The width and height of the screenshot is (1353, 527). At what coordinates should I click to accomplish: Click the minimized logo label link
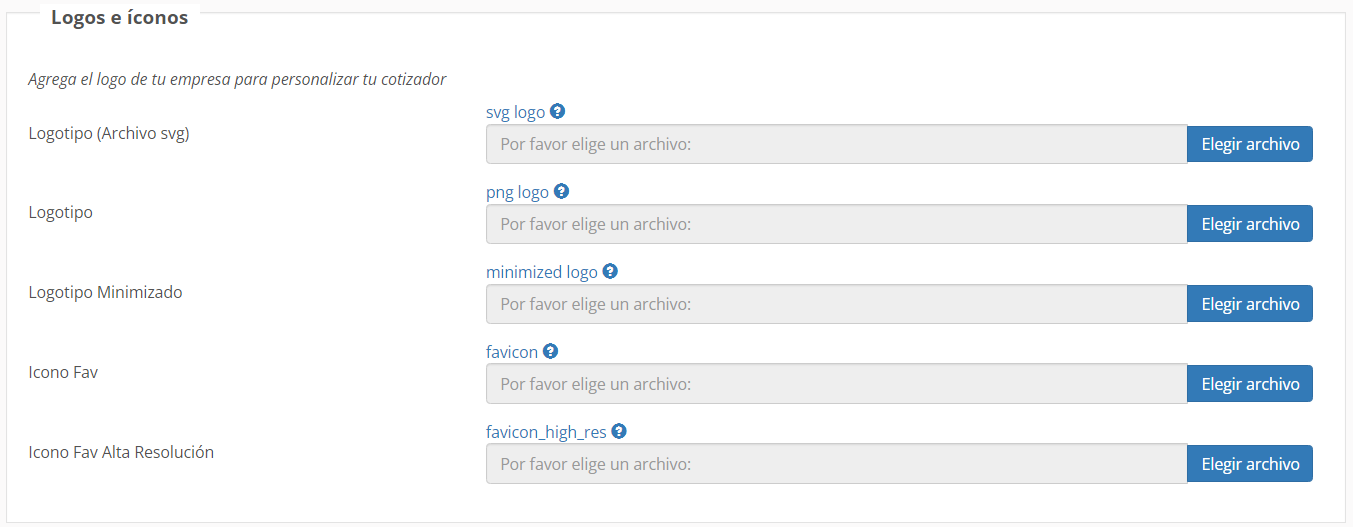pos(542,272)
